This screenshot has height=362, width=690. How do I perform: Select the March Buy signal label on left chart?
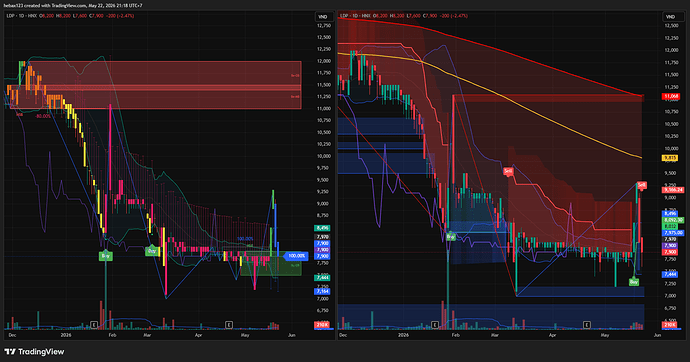coord(152,251)
